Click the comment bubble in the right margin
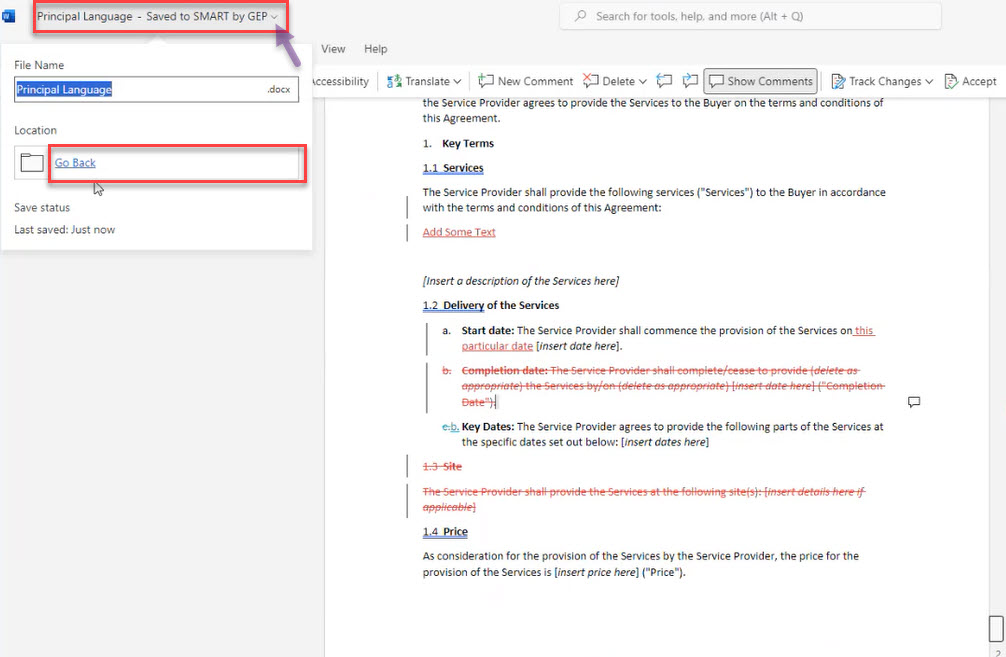Viewport: 1006px width, 657px height. (913, 402)
